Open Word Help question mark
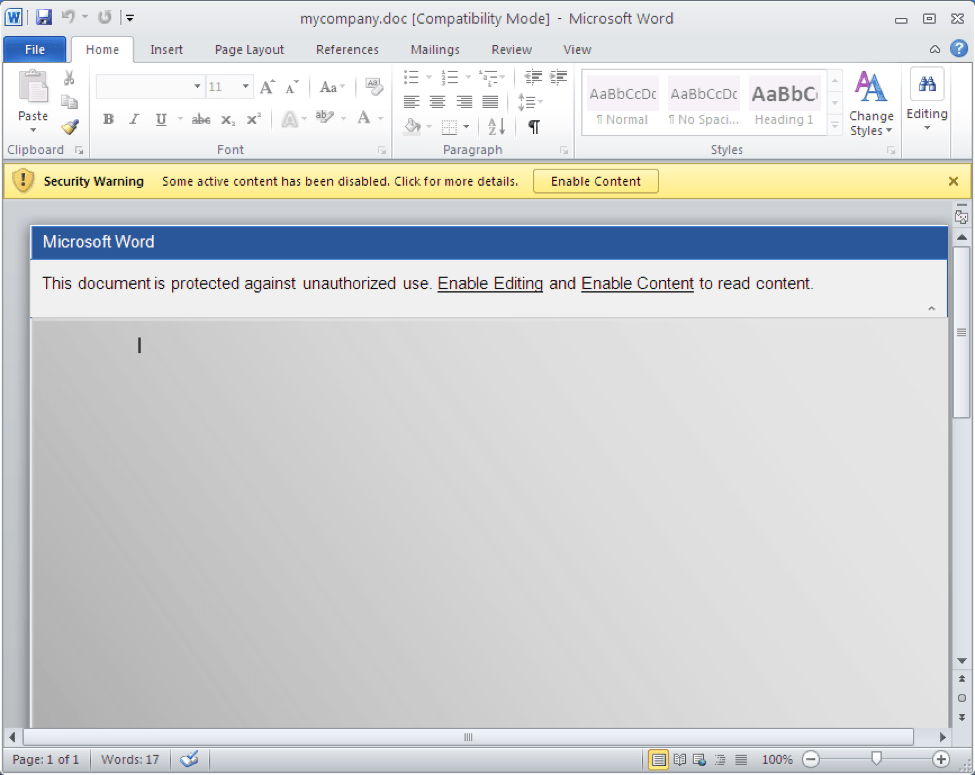The width and height of the screenshot is (975, 775). [x=959, y=49]
